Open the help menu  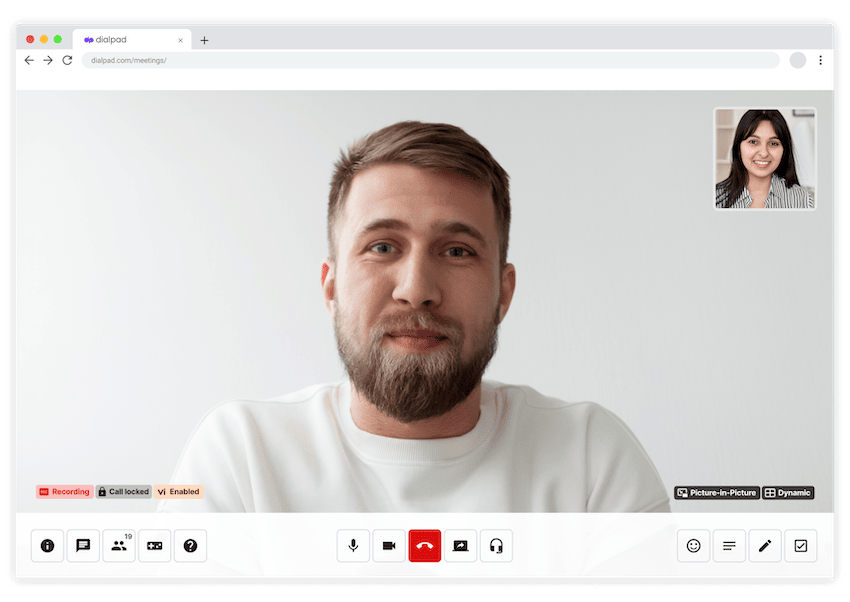click(x=190, y=545)
